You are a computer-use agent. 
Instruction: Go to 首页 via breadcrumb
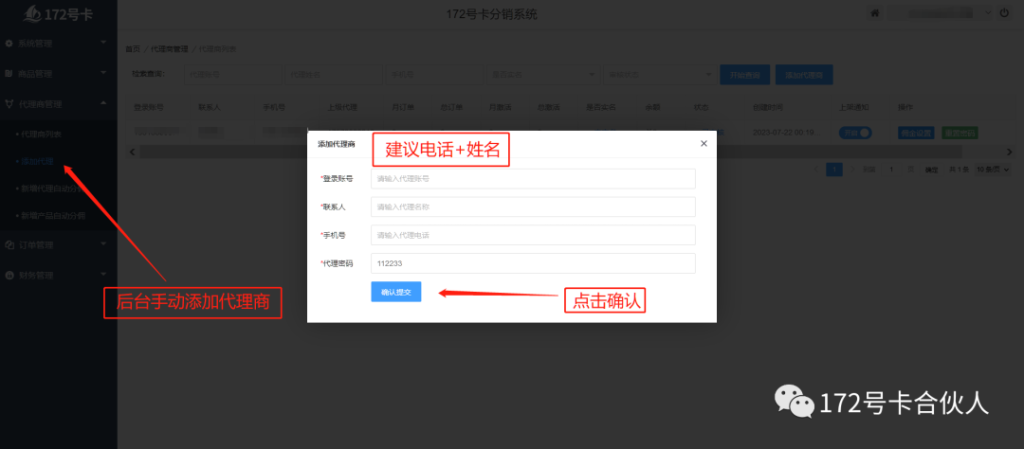tap(133, 49)
